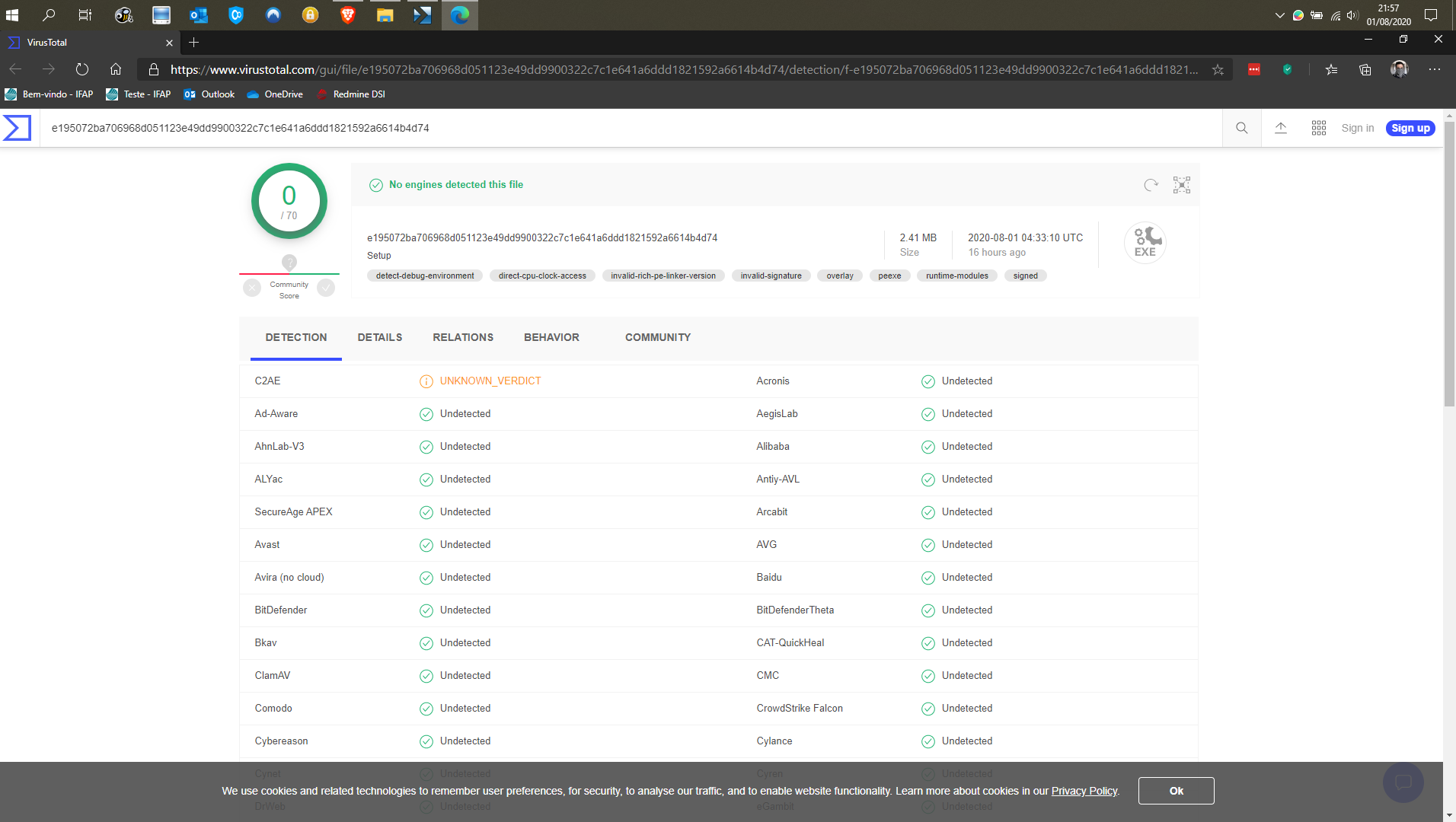This screenshot has height=822, width=1456.
Task: Switch to the DETAILS tab
Action: (x=379, y=337)
